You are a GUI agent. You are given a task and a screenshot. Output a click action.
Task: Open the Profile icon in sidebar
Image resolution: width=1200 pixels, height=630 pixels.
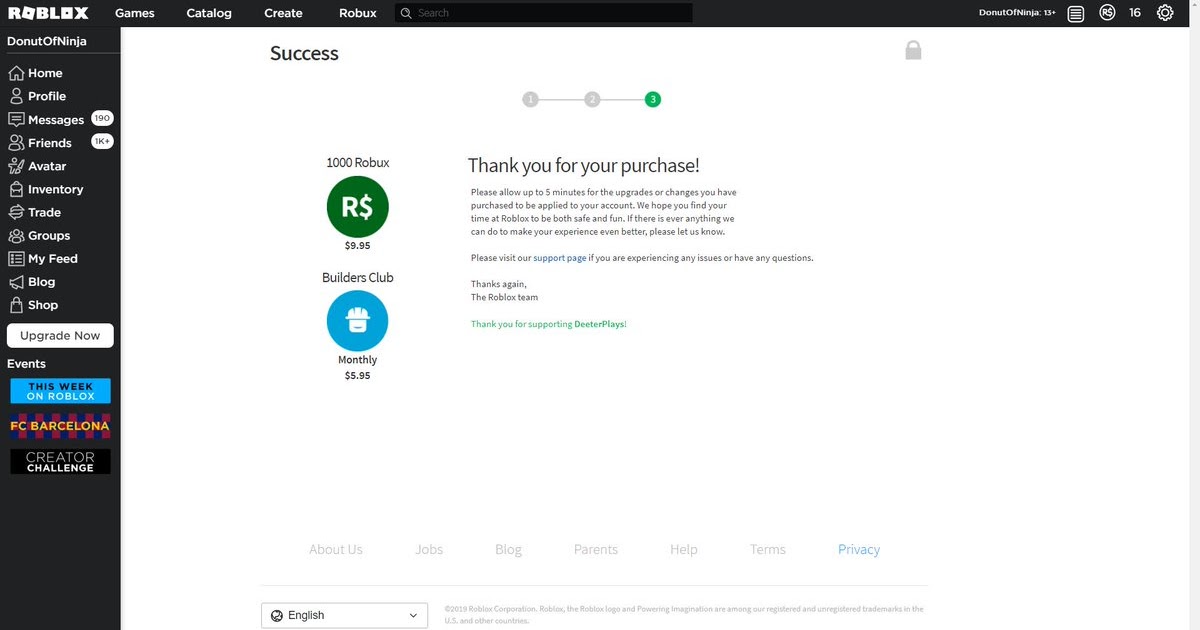(x=16, y=96)
